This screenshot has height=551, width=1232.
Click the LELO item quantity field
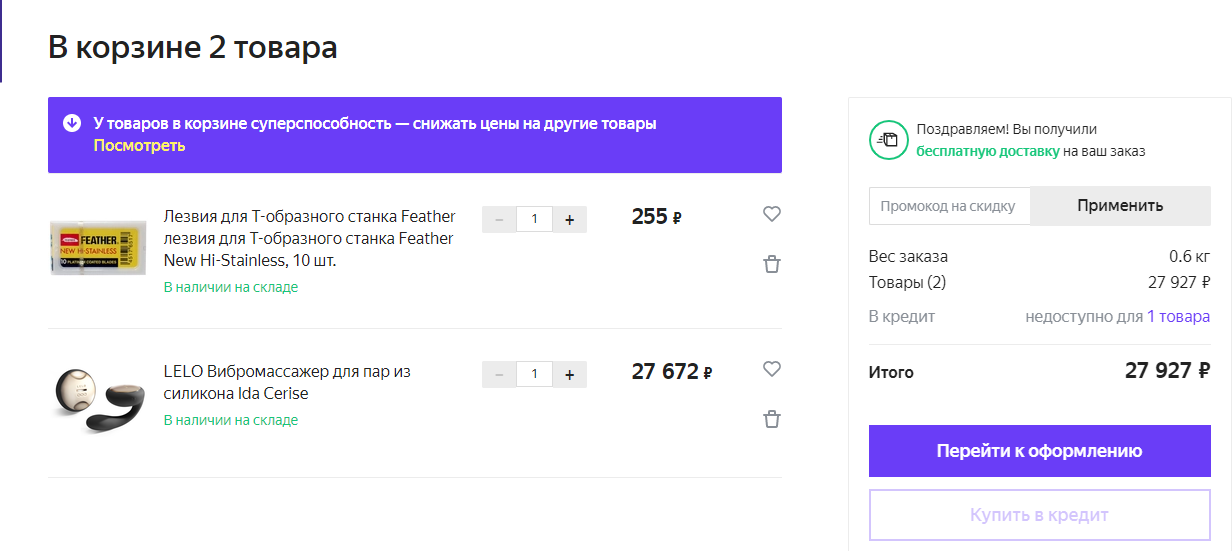(x=534, y=374)
